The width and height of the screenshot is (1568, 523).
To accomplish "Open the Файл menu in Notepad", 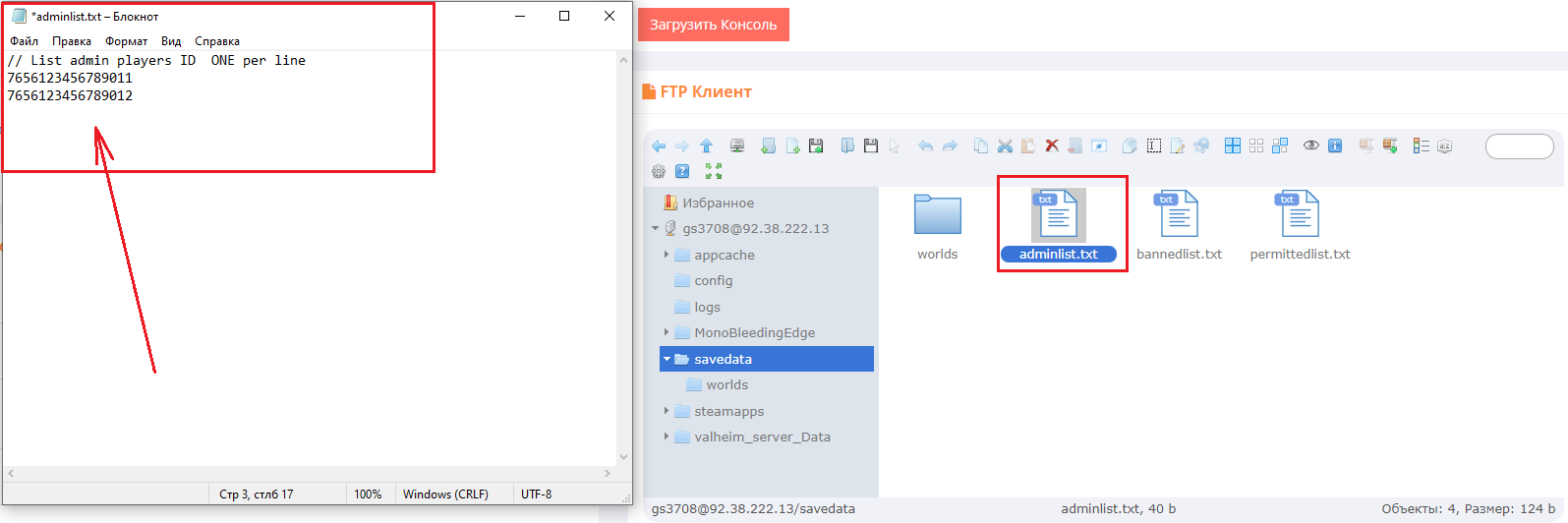I will tap(25, 41).
